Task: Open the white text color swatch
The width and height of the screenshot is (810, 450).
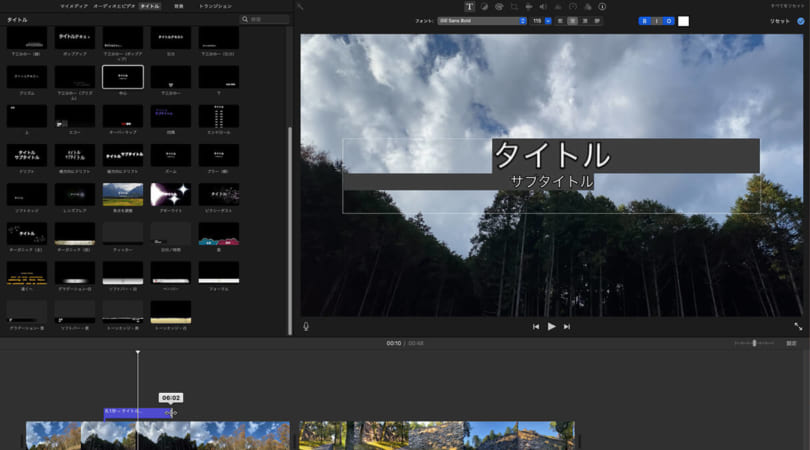Action: pos(684,21)
